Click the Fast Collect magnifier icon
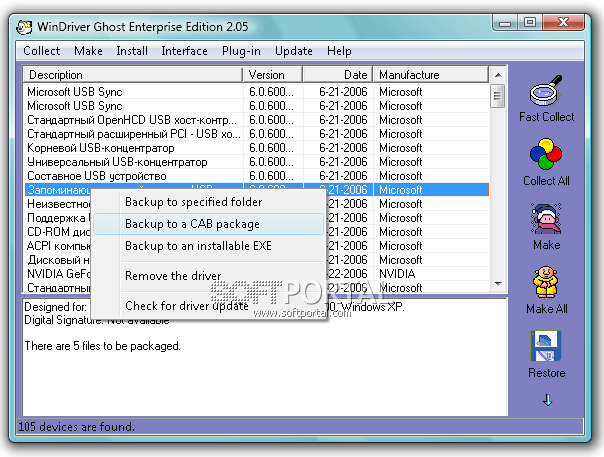Screen dimensions: 604x457 pos(546,91)
